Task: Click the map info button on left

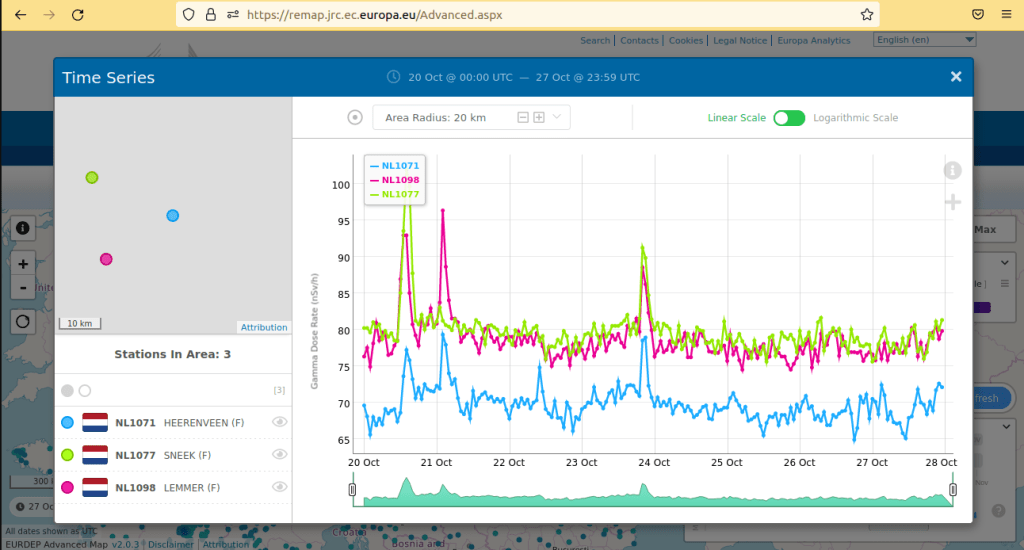Action: 23,227
